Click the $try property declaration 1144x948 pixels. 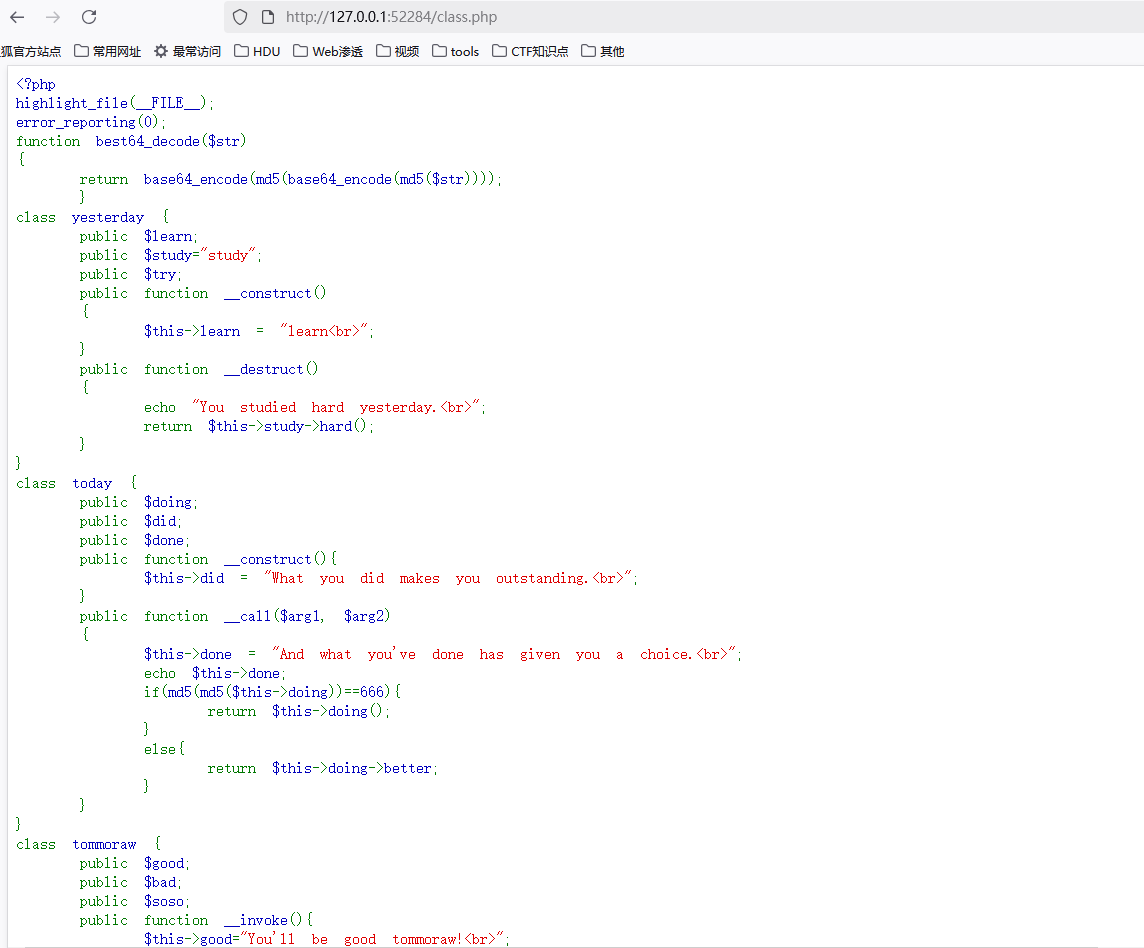[131, 274]
